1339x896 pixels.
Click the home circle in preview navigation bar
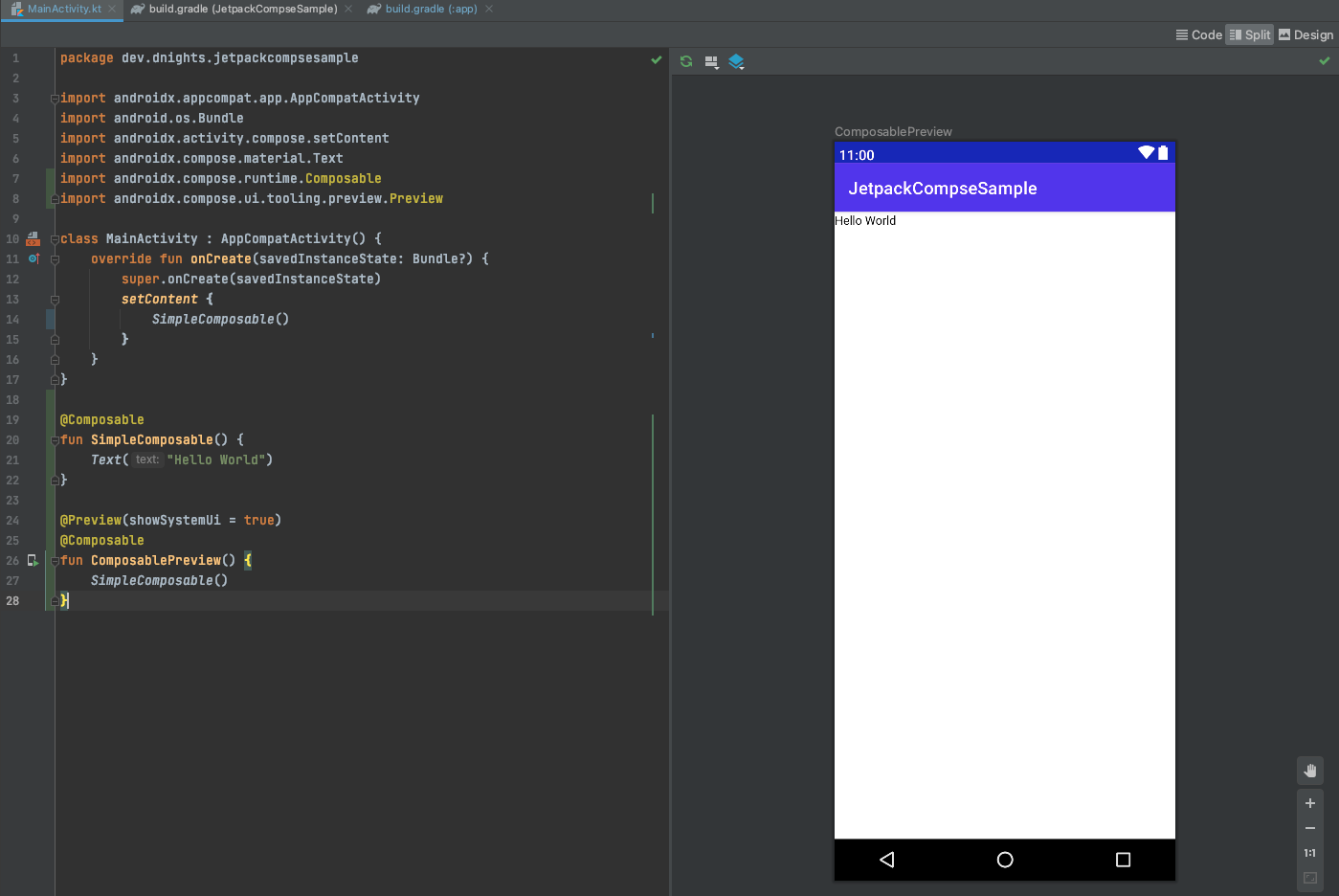1005,860
